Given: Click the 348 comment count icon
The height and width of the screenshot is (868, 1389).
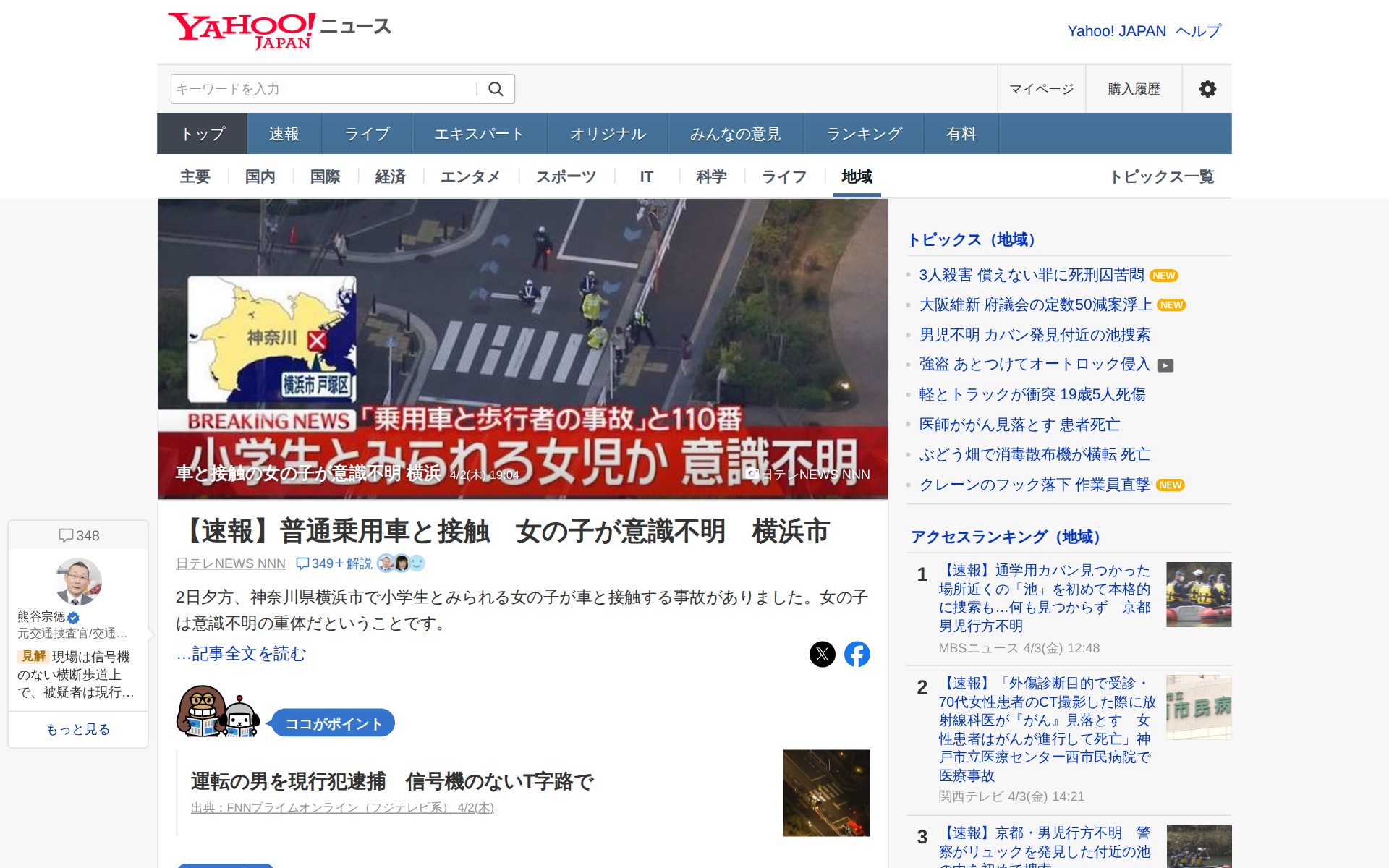Looking at the screenshot, I should (66, 535).
